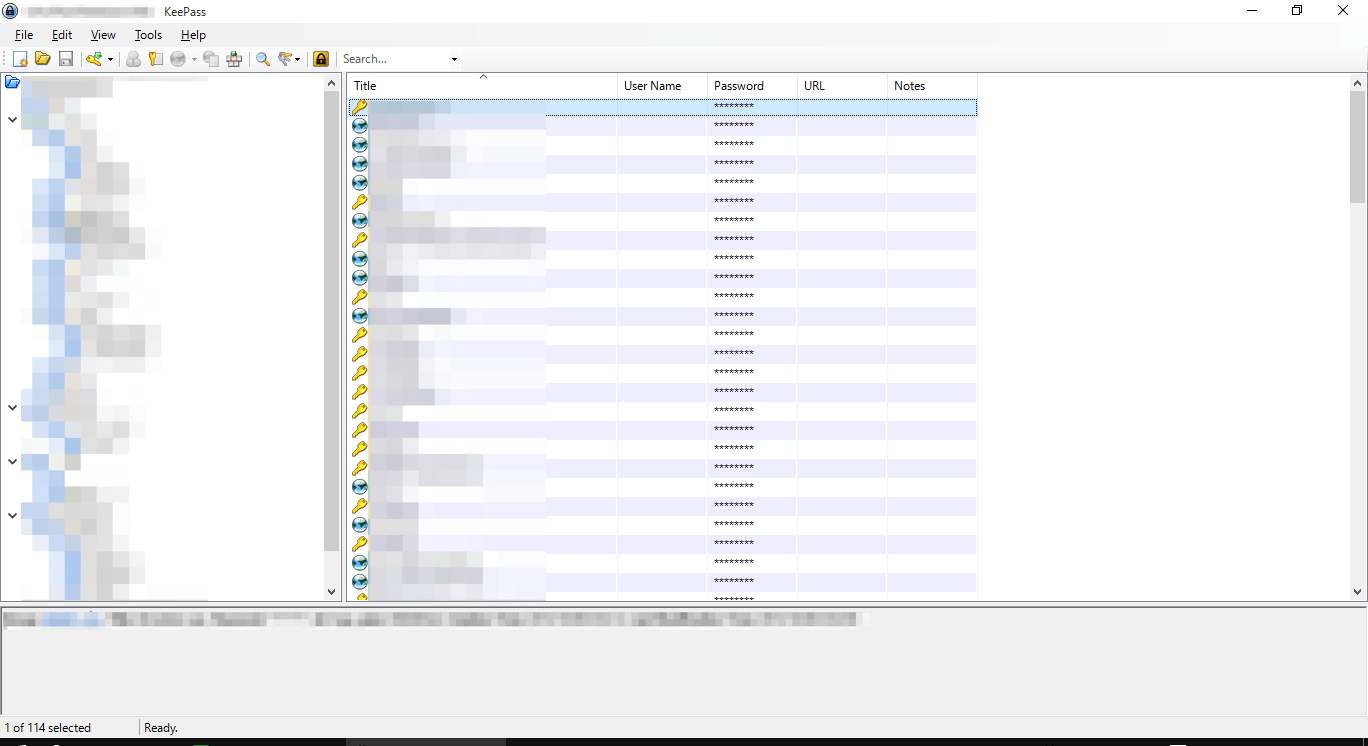Copy password with the key-and-paper icon
The image size is (1368, 746).
155,59
